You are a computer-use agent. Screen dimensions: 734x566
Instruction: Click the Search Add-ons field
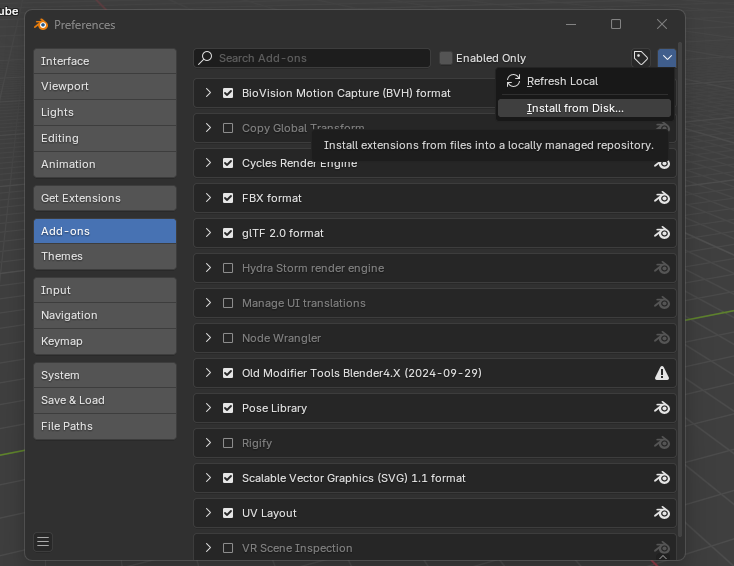coord(312,58)
